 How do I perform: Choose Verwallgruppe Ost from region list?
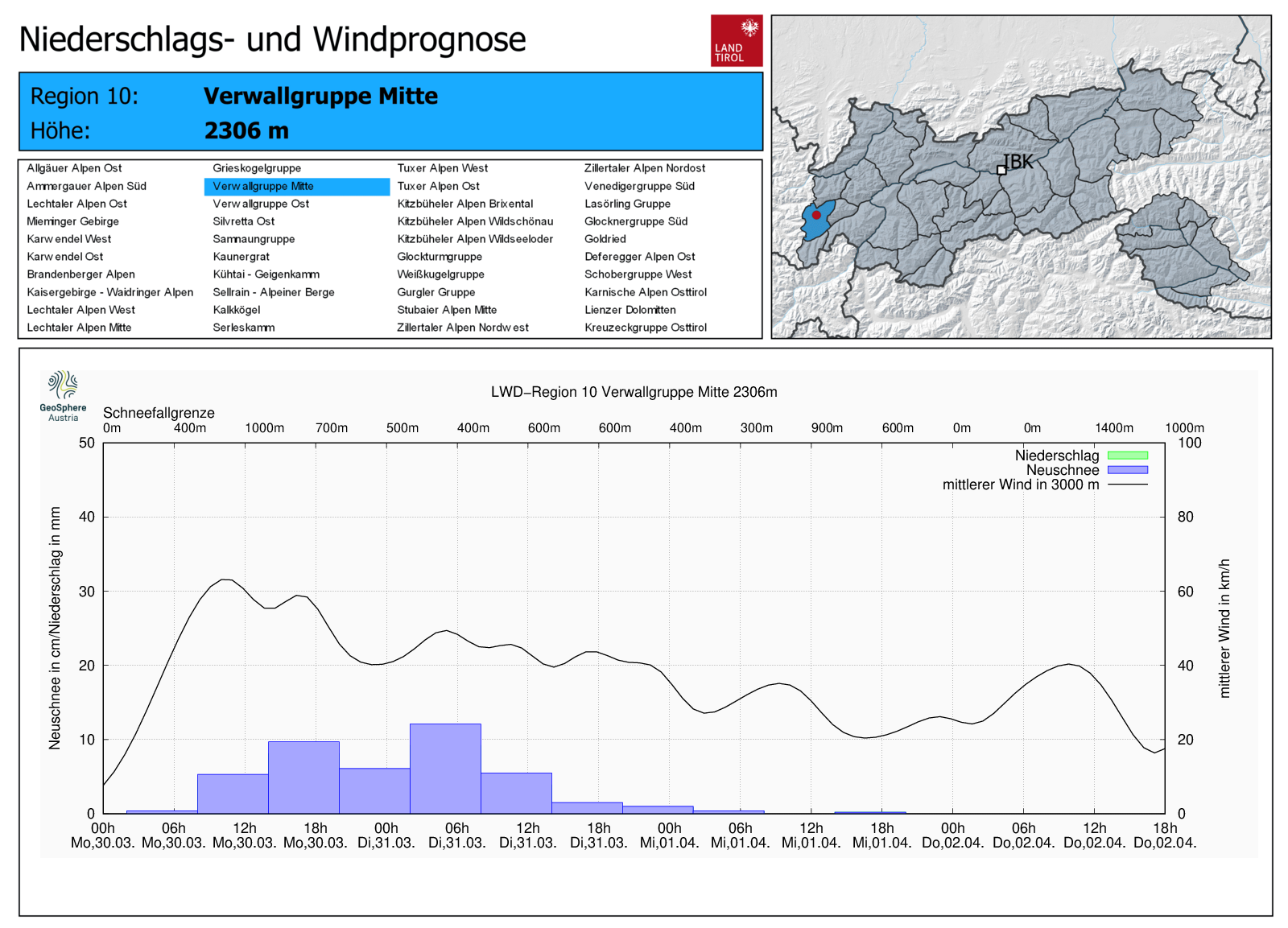click(261, 204)
